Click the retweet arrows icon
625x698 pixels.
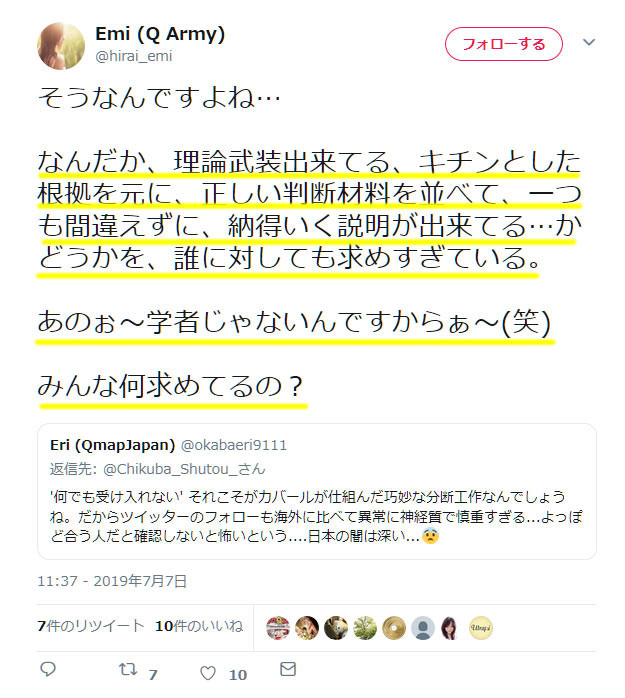128,669
